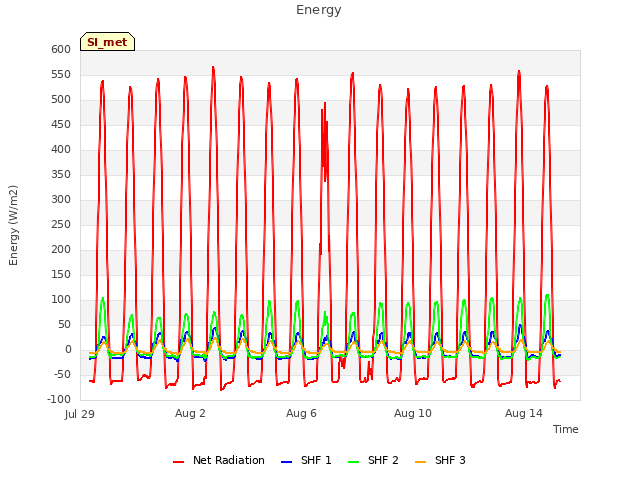
Task: Select the SHF 3 legend entry
Action: coord(440,460)
